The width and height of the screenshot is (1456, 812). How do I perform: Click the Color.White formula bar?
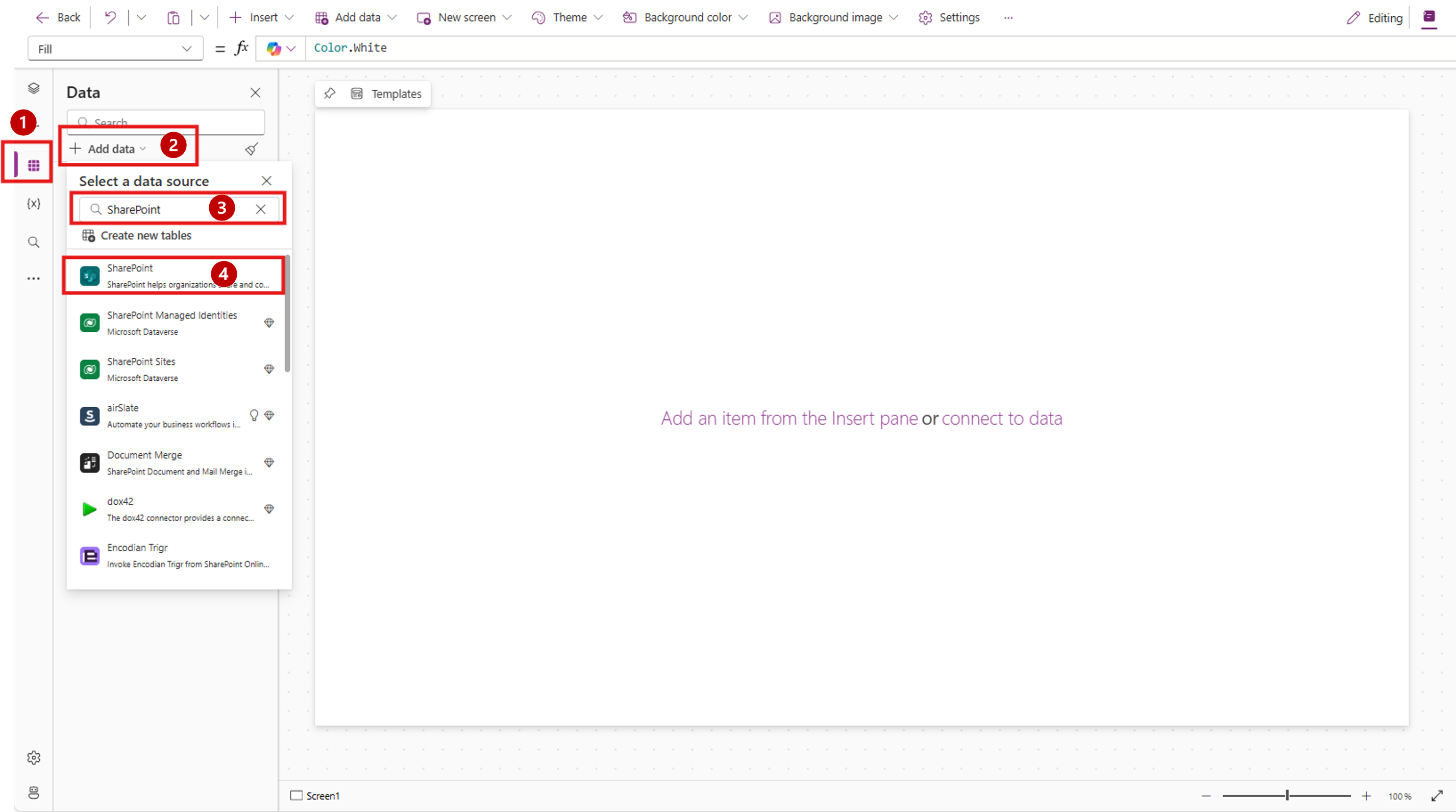click(x=880, y=48)
